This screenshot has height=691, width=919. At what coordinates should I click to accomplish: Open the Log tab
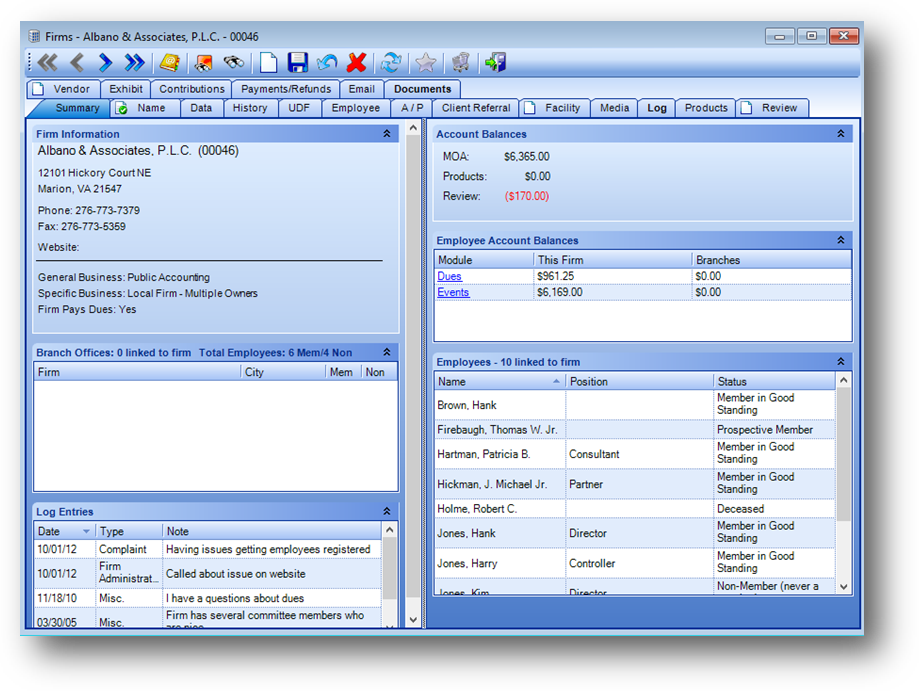point(656,108)
